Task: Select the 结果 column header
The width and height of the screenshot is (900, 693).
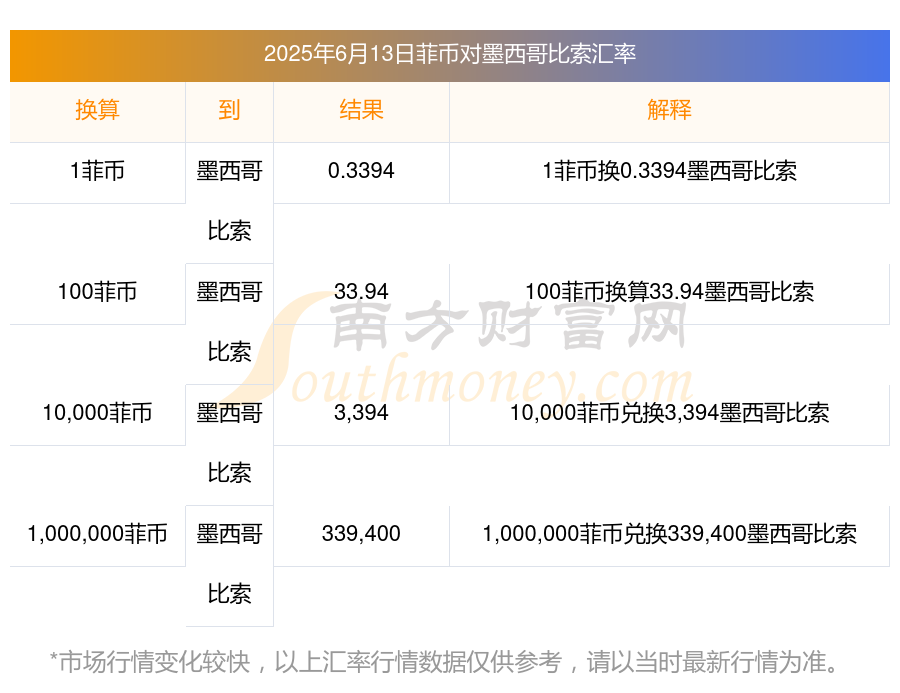Action: point(361,110)
